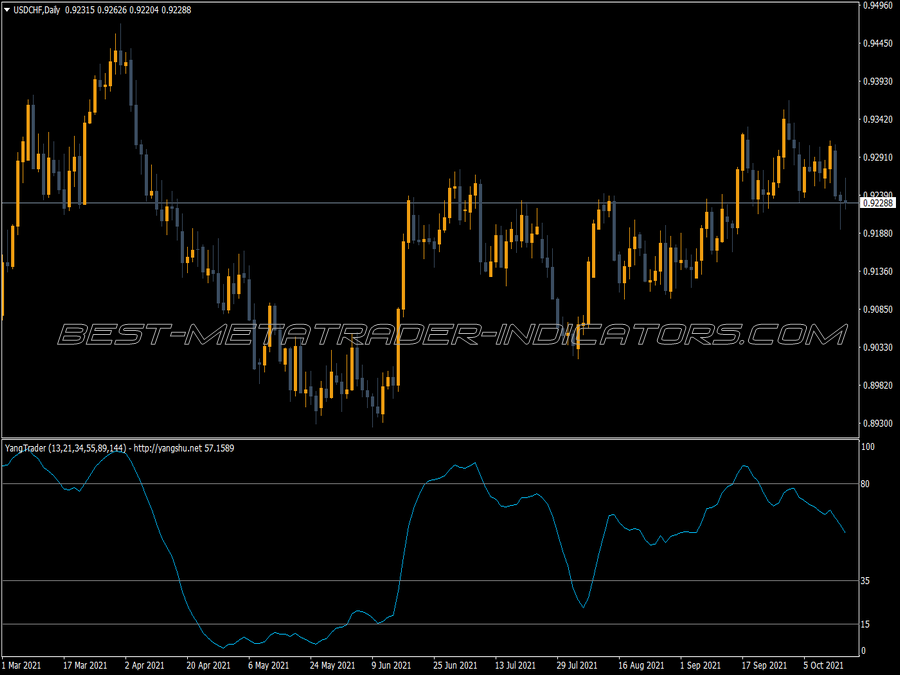Click the 0.91880 price scale label

[x=878, y=234]
